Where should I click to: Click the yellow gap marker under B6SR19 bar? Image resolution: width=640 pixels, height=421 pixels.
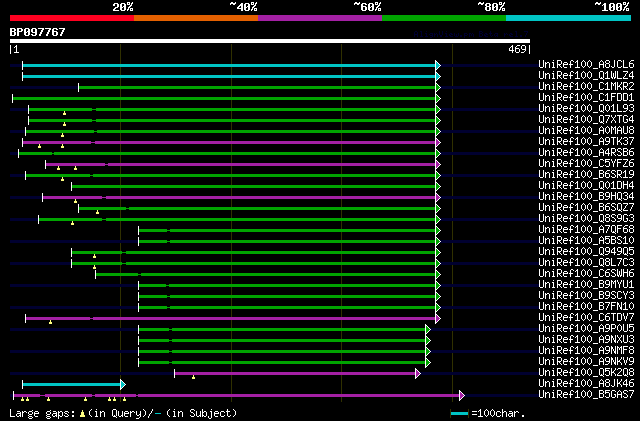coord(62,179)
